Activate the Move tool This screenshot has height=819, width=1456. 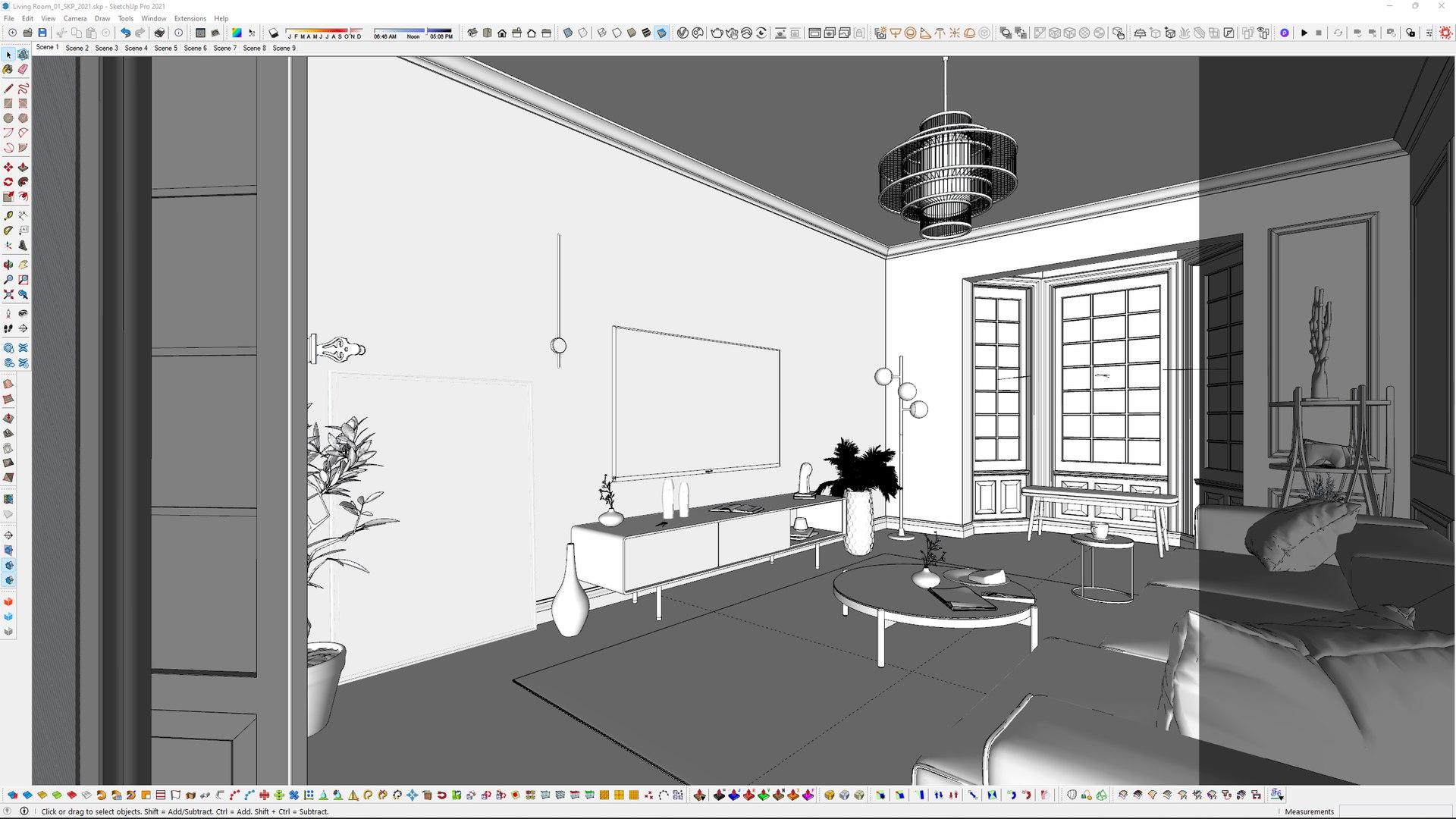coord(8,167)
